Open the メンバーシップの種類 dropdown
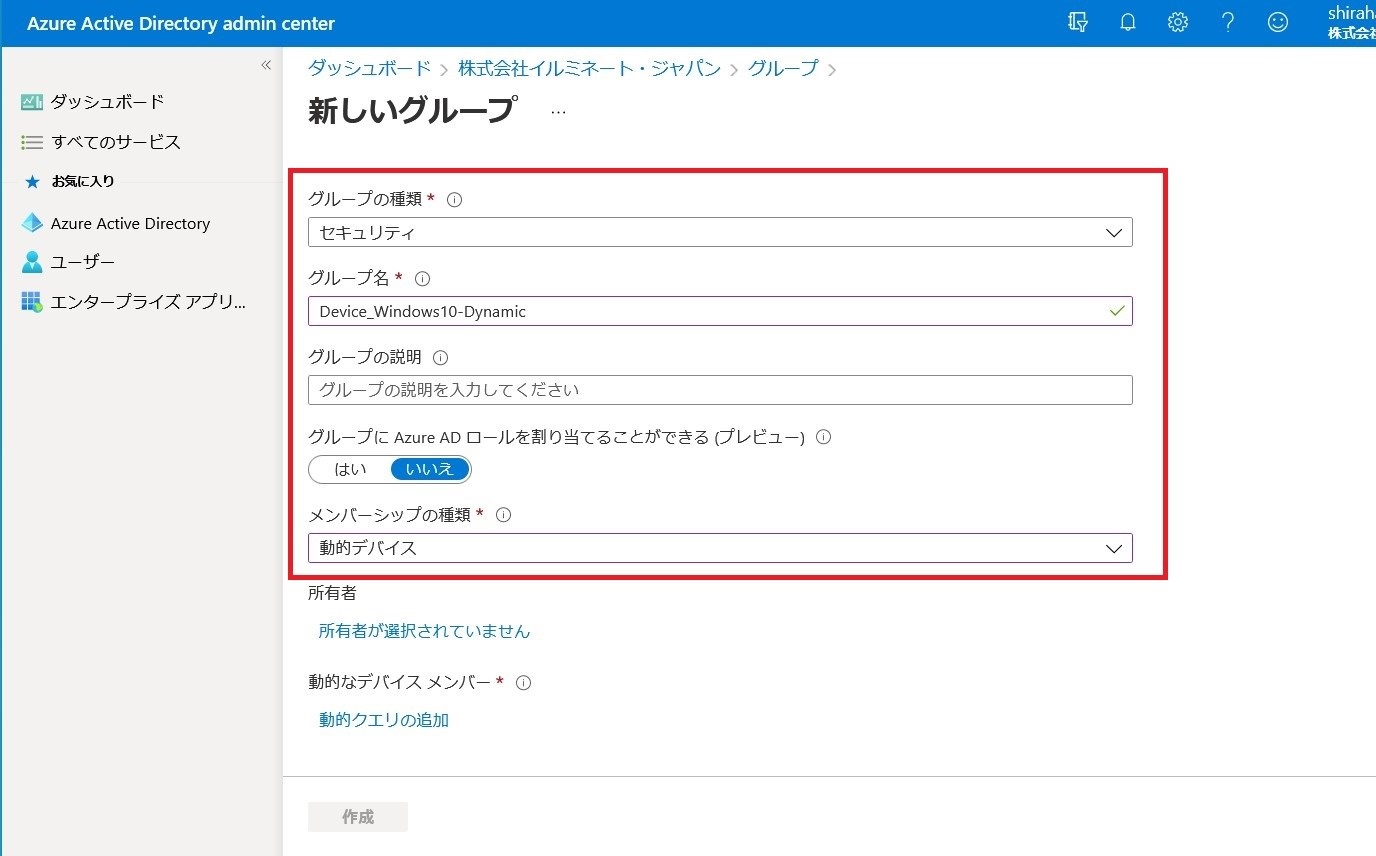 [720, 548]
